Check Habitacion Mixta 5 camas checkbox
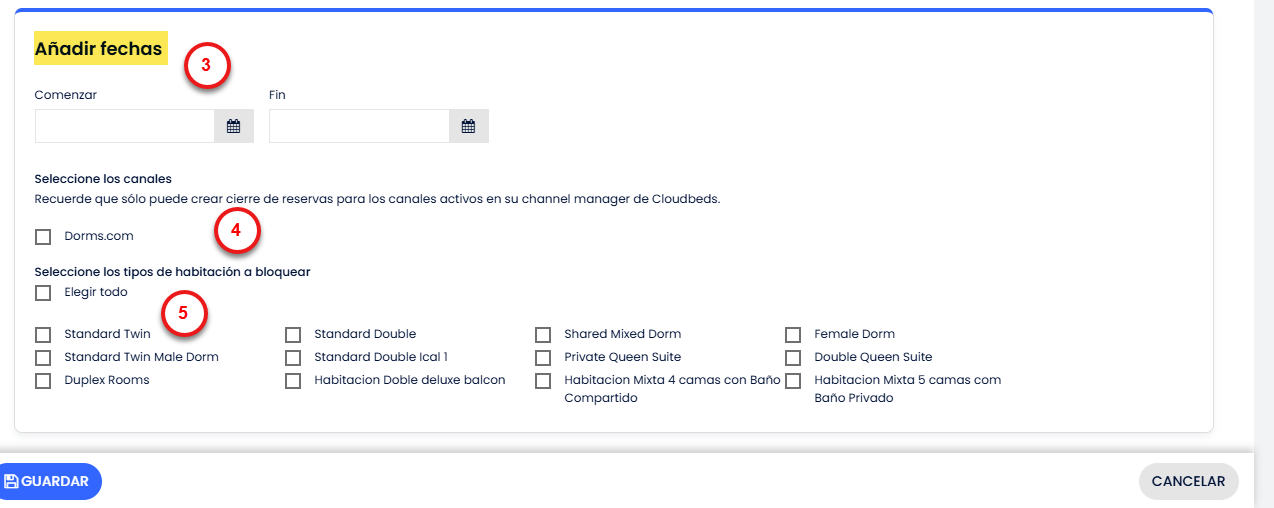The height and width of the screenshot is (508, 1274). (x=793, y=381)
